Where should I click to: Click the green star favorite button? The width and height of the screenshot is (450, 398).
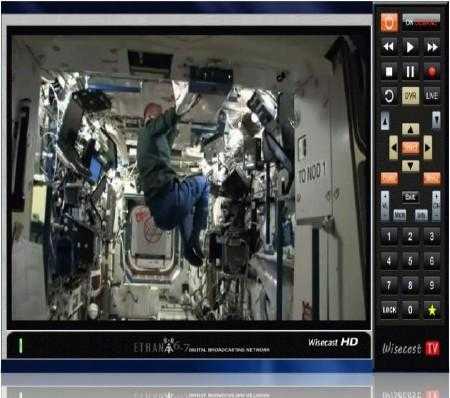pyautogui.click(x=432, y=310)
